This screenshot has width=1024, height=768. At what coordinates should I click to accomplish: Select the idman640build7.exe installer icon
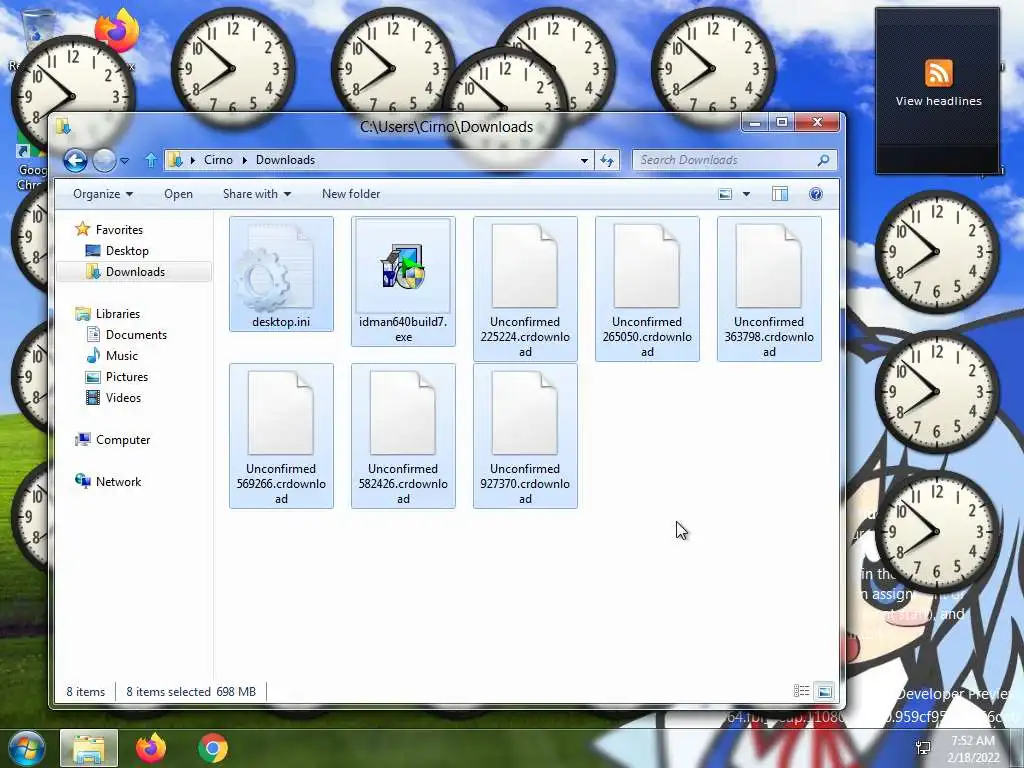[x=403, y=281]
